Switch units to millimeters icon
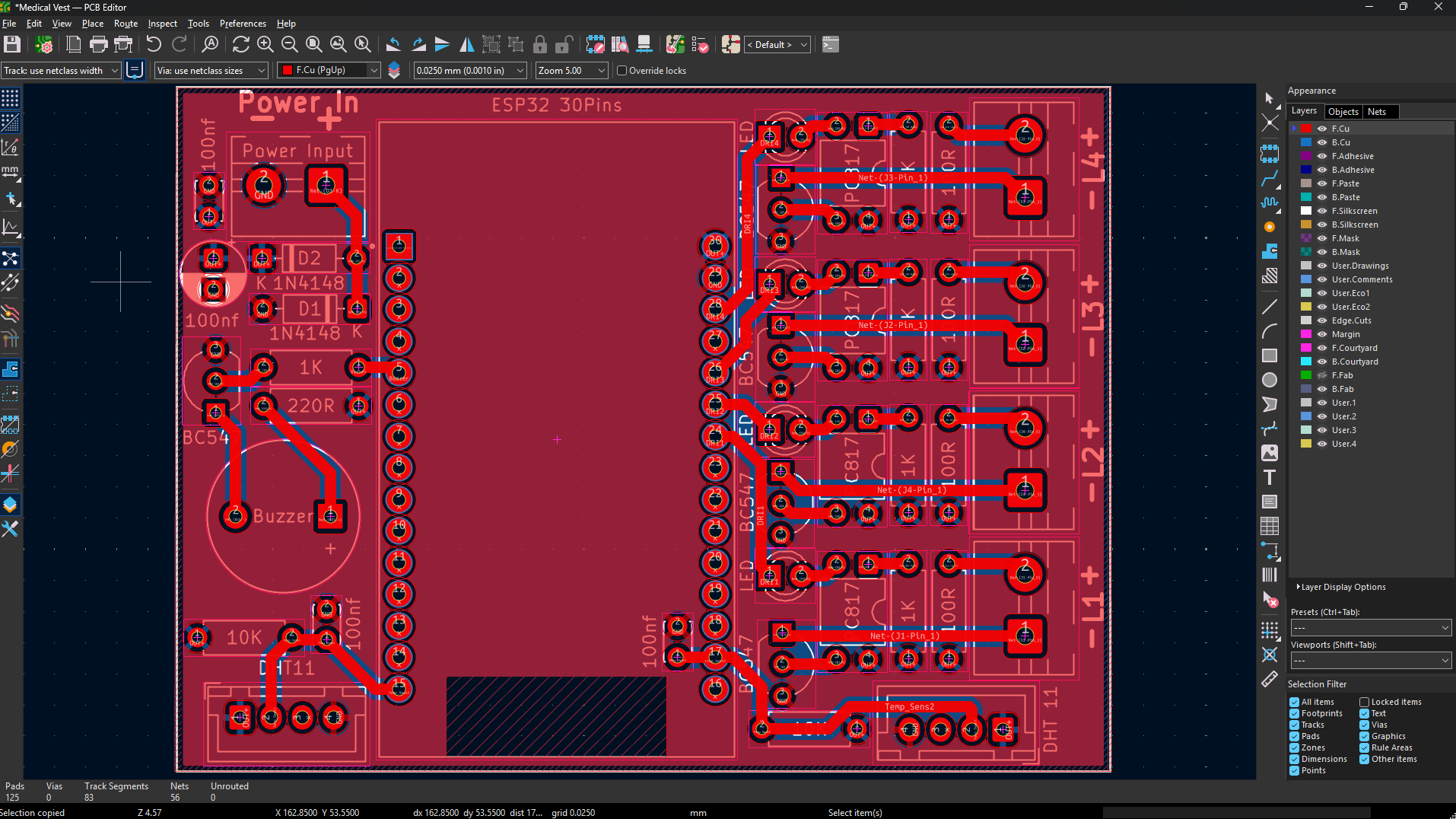This screenshot has height=819, width=1456. coord(11,173)
